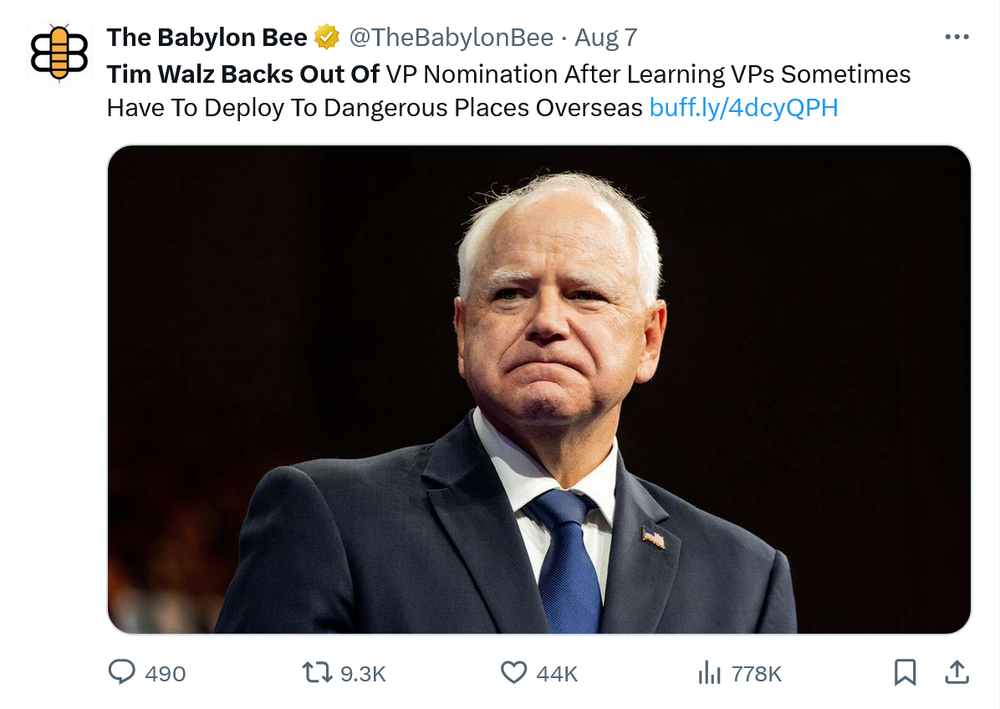Like the post with the heart

coord(513,672)
